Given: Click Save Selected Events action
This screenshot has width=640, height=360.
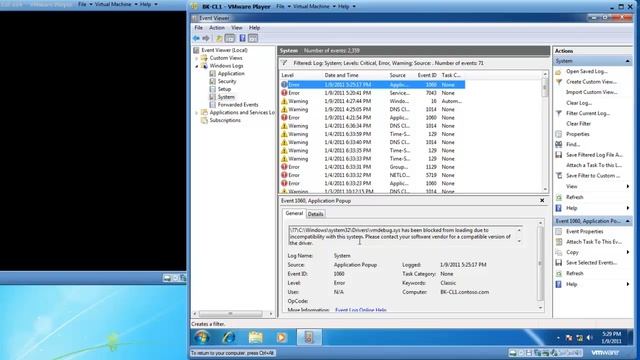Looking at the screenshot, I should [x=591, y=262].
